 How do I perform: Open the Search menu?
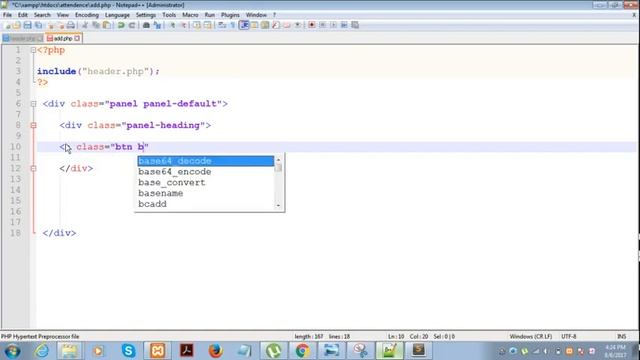pos(42,15)
